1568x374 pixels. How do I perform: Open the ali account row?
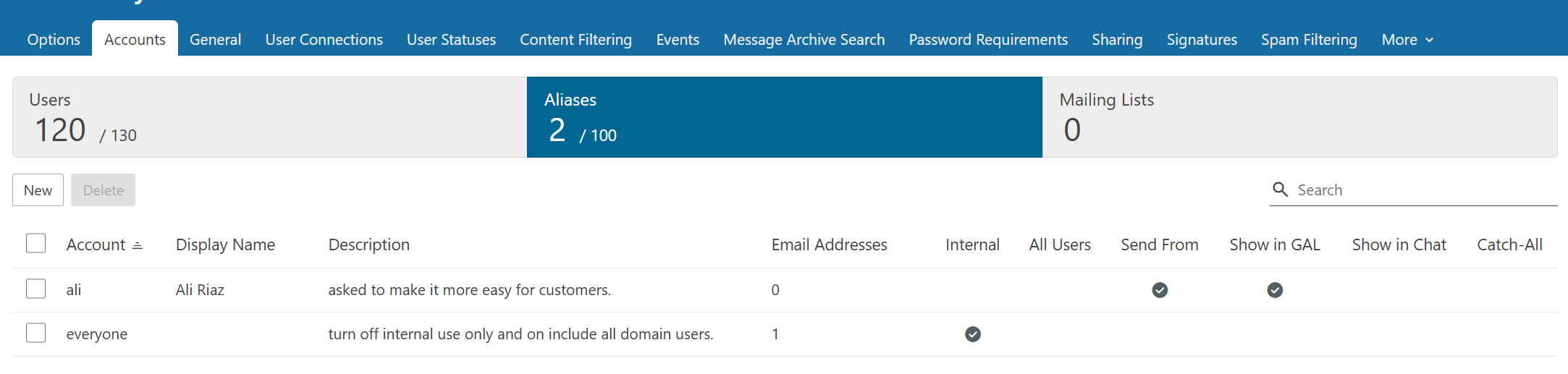tap(74, 290)
